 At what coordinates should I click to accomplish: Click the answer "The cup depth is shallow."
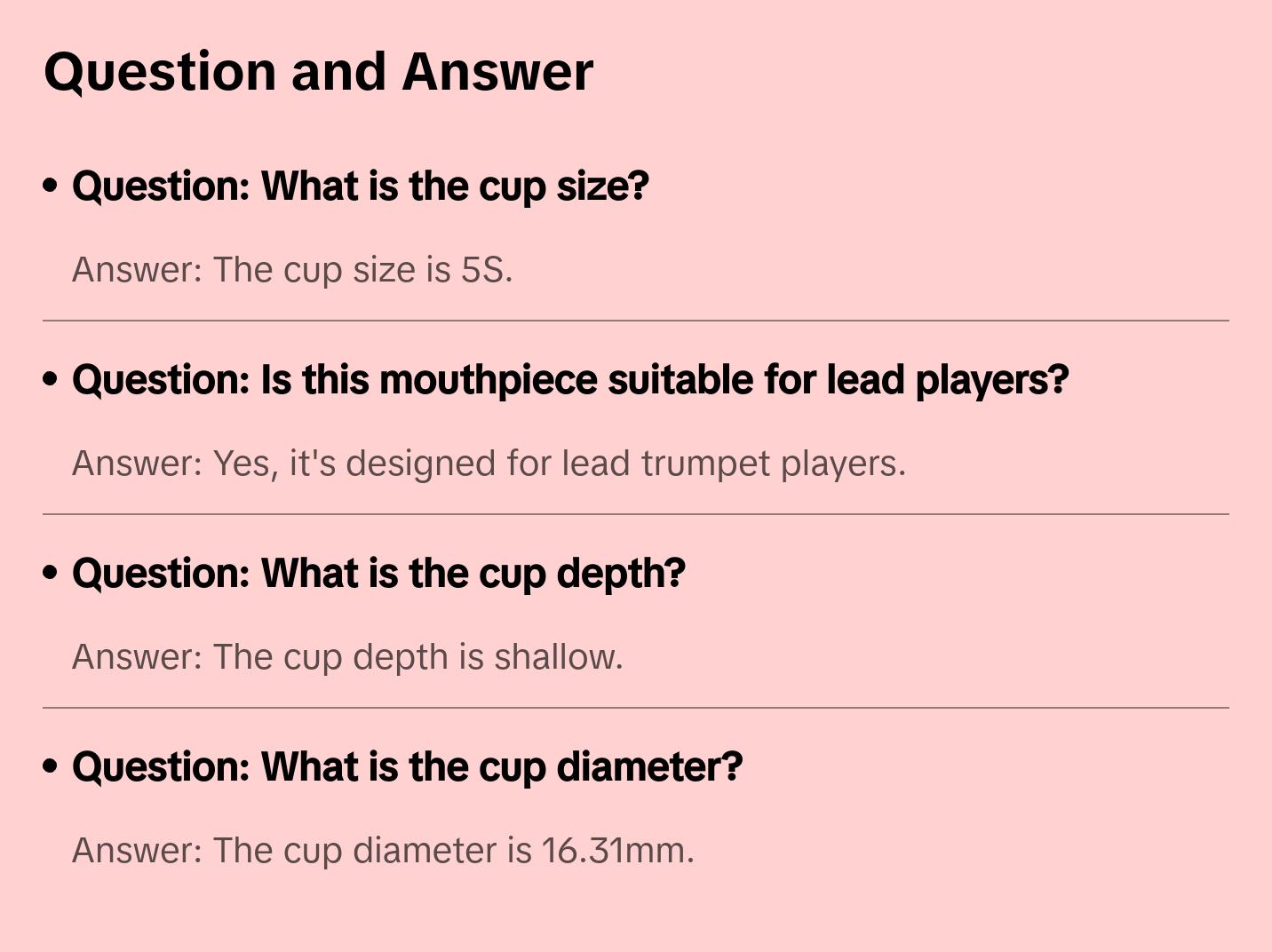(347, 657)
